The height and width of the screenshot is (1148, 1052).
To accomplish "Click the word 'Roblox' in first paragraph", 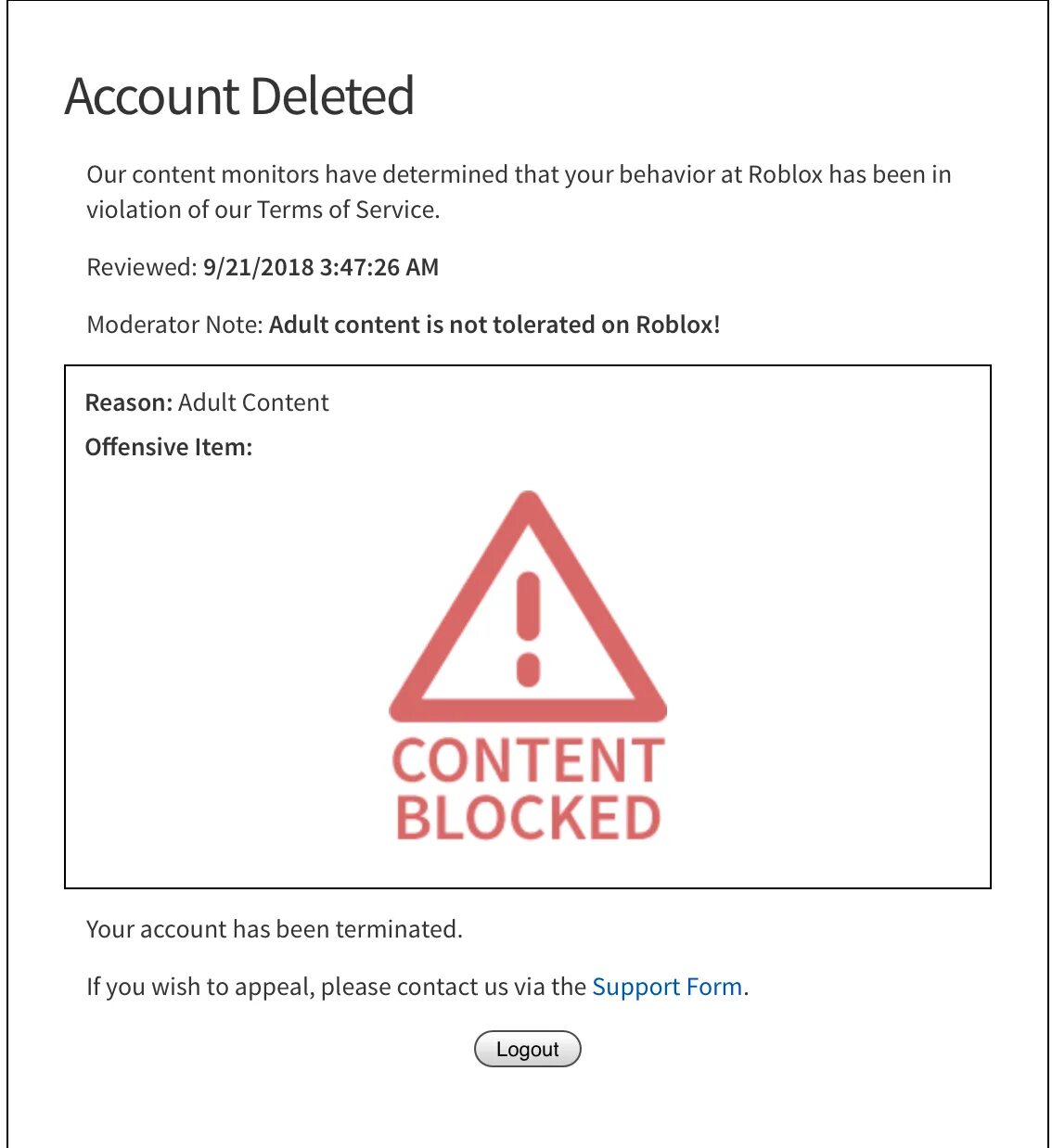I will (785, 174).
